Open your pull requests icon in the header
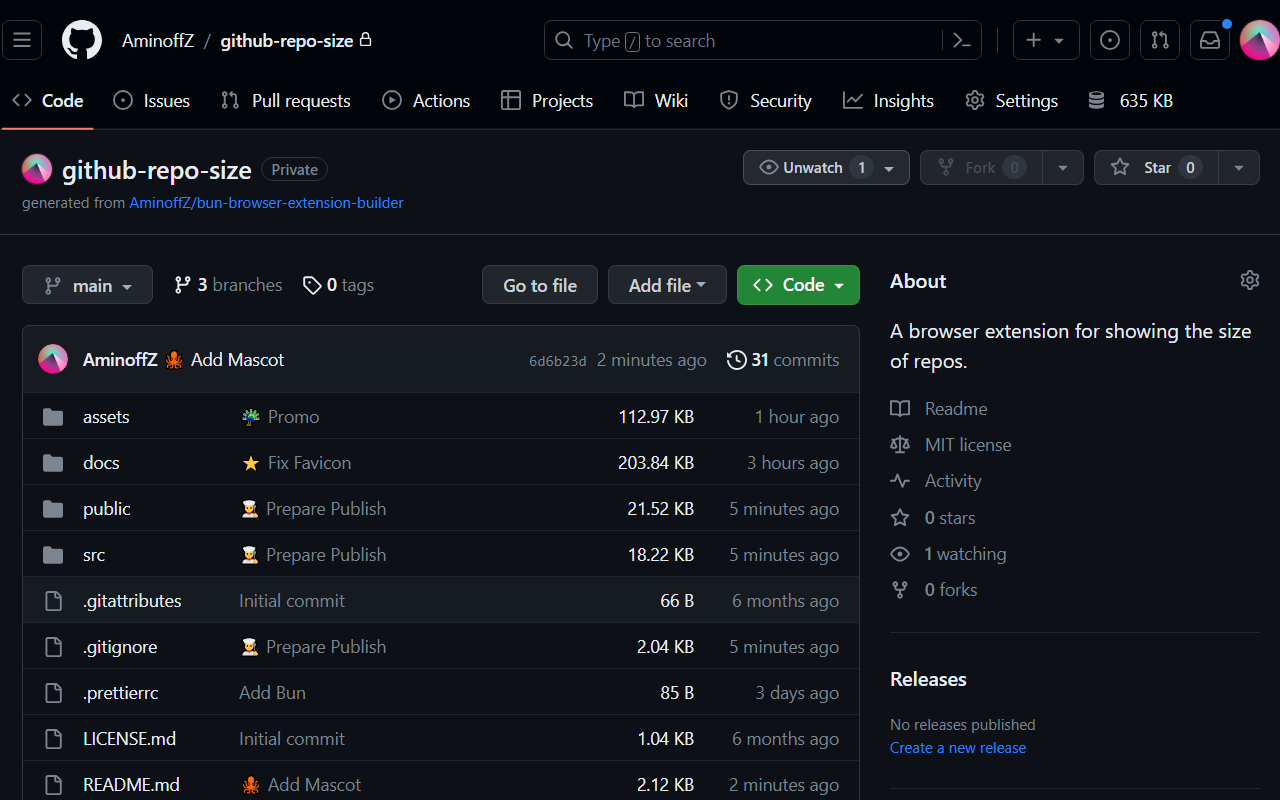1280x800 pixels. (x=1160, y=40)
